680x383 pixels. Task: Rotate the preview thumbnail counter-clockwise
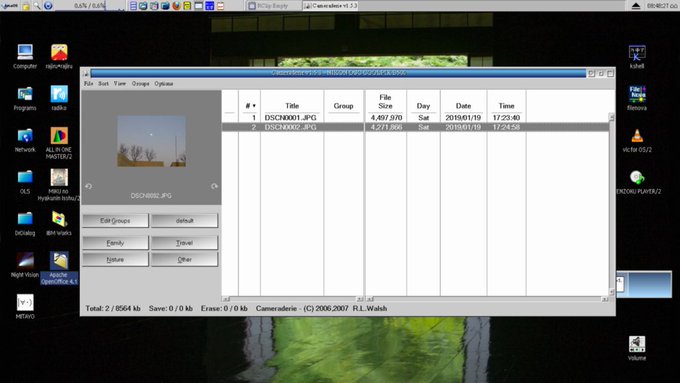click(x=88, y=186)
